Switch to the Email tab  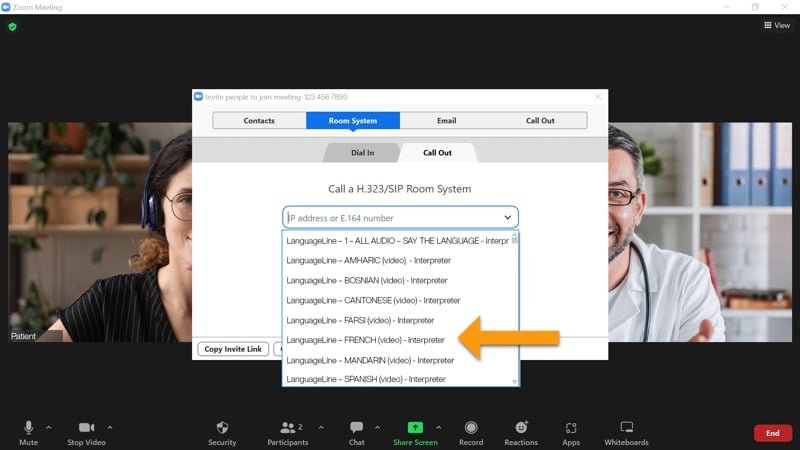point(447,121)
